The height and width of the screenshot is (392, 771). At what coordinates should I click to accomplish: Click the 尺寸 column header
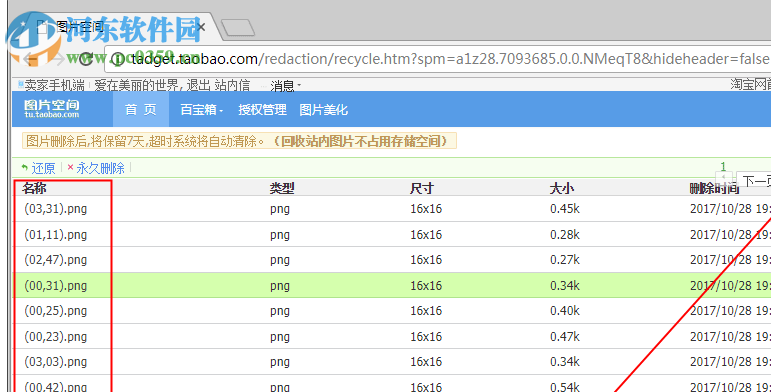(422, 188)
